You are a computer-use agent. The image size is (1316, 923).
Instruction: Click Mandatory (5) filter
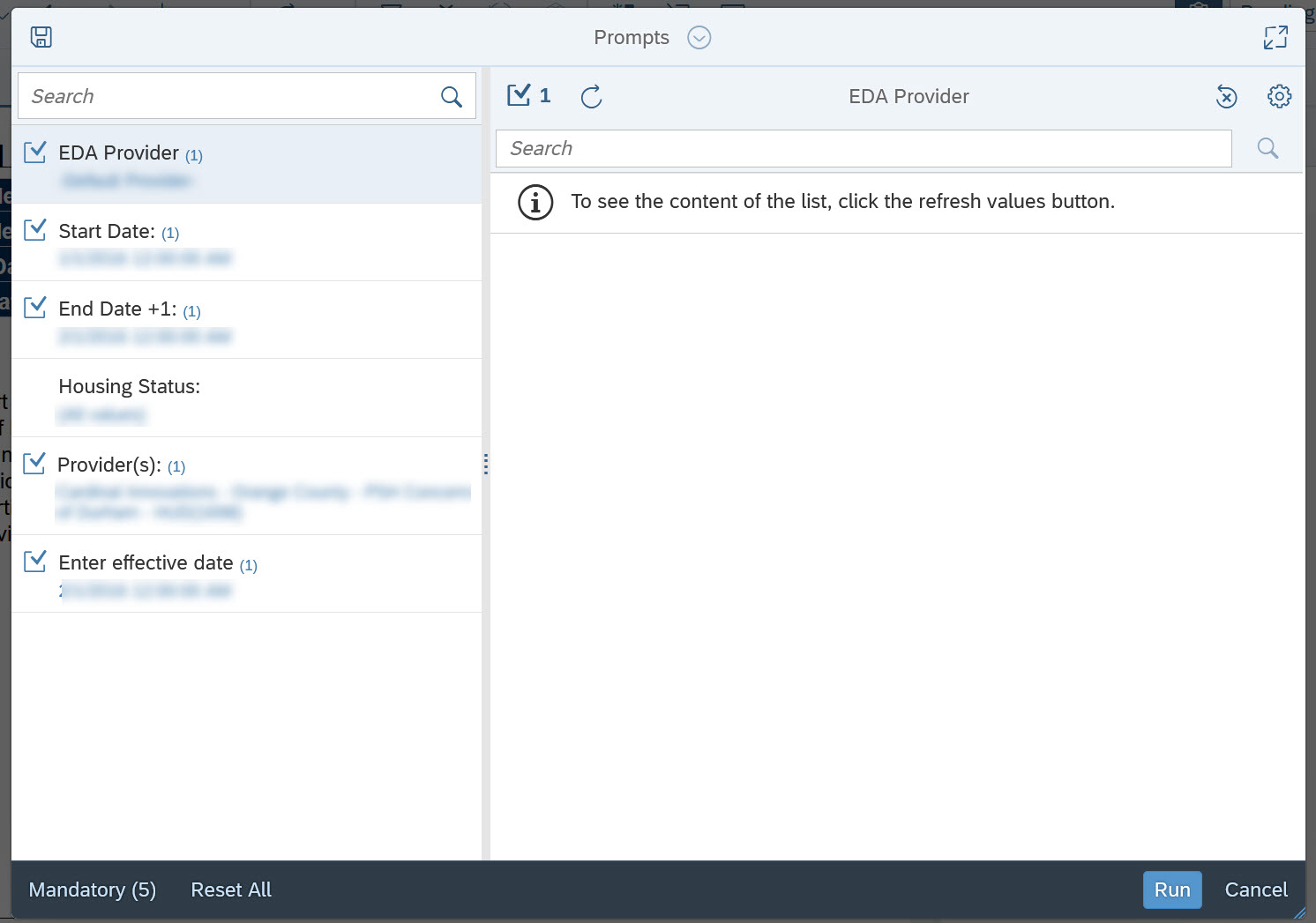click(x=93, y=890)
